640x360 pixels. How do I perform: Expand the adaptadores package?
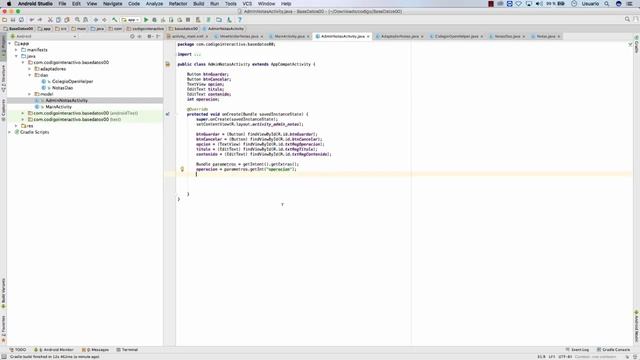(29, 69)
